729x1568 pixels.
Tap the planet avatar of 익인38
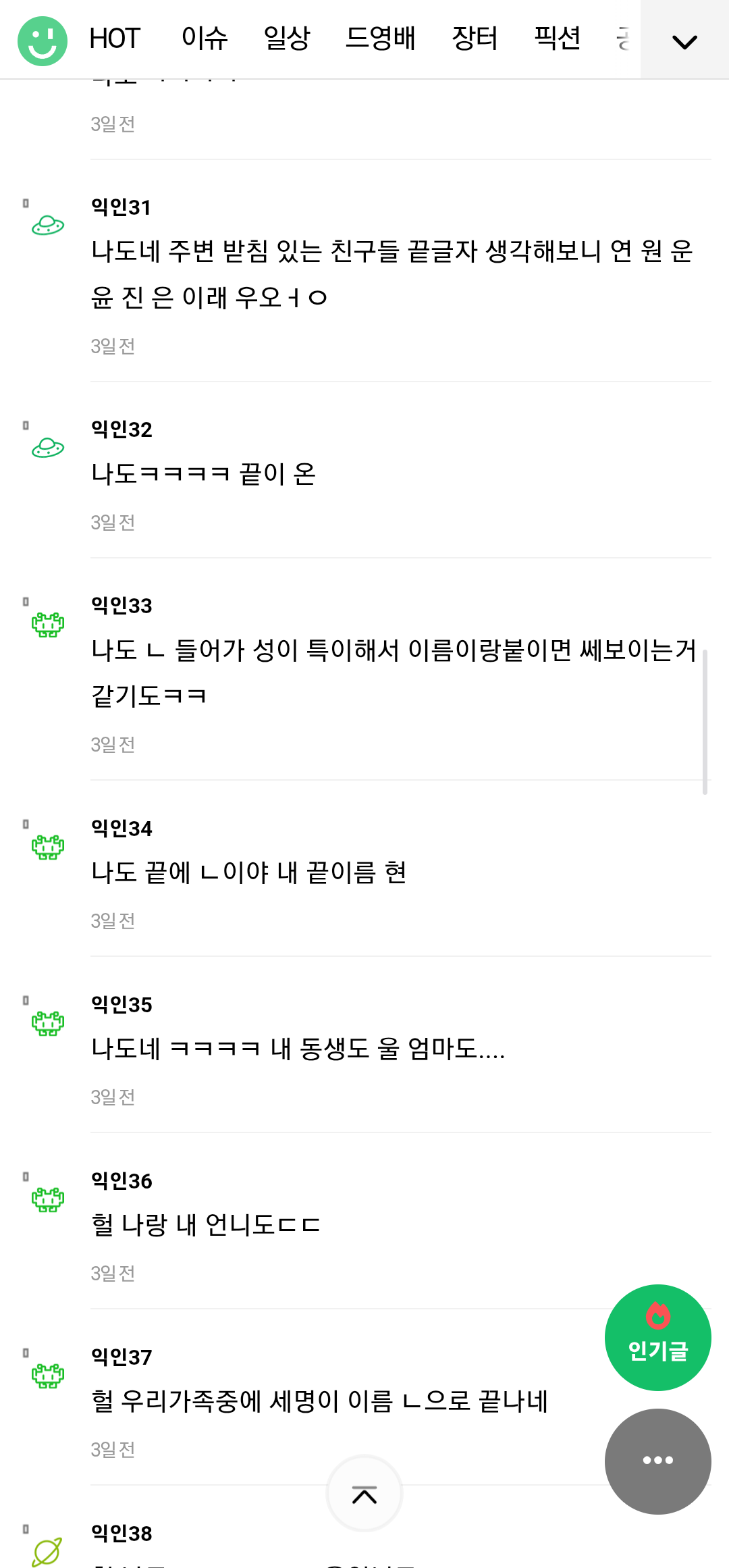coord(47,1550)
